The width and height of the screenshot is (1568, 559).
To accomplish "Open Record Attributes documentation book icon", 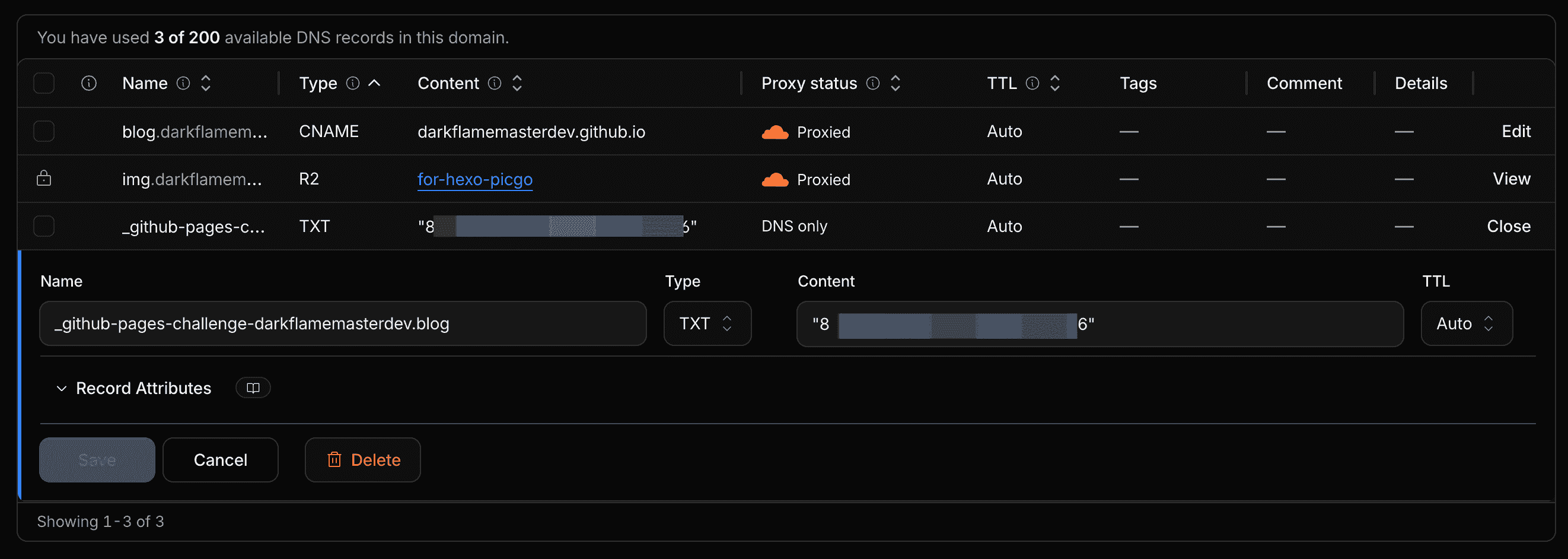I will point(253,388).
